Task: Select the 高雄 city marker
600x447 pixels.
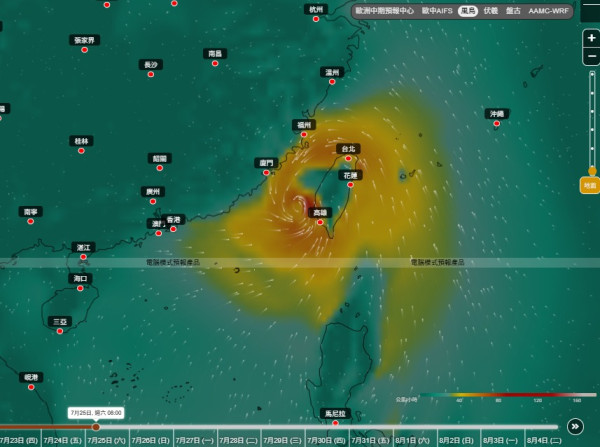Action: pos(320,222)
